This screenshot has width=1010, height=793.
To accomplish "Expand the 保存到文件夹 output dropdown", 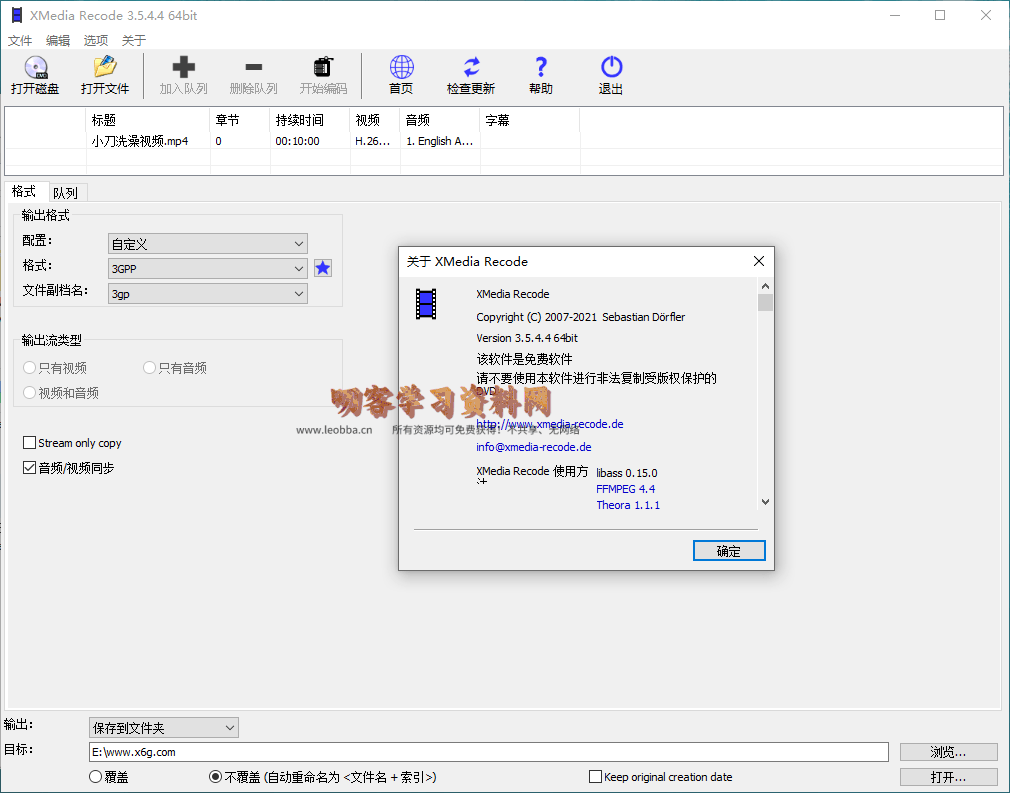I will tap(229, 728).
